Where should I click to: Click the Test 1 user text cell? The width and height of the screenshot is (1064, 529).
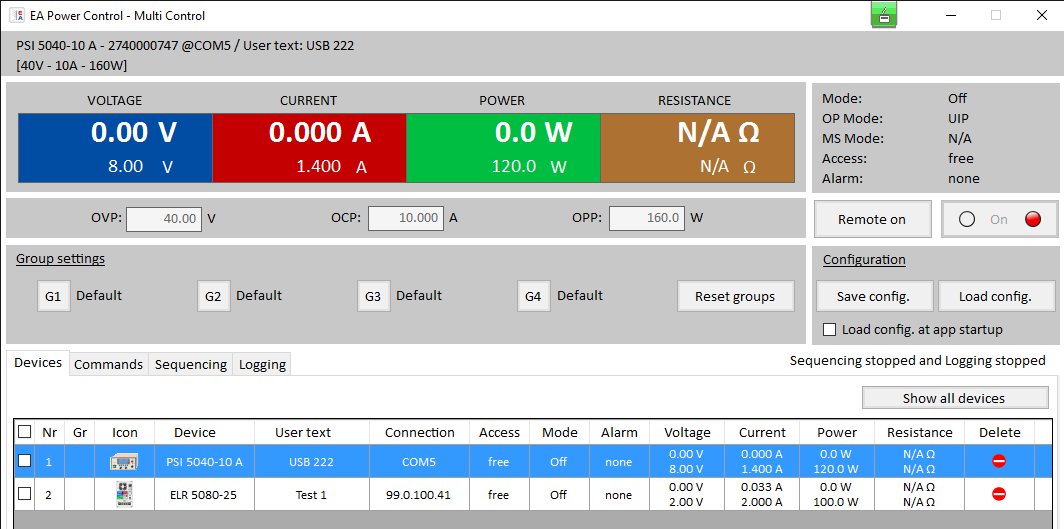311,495
